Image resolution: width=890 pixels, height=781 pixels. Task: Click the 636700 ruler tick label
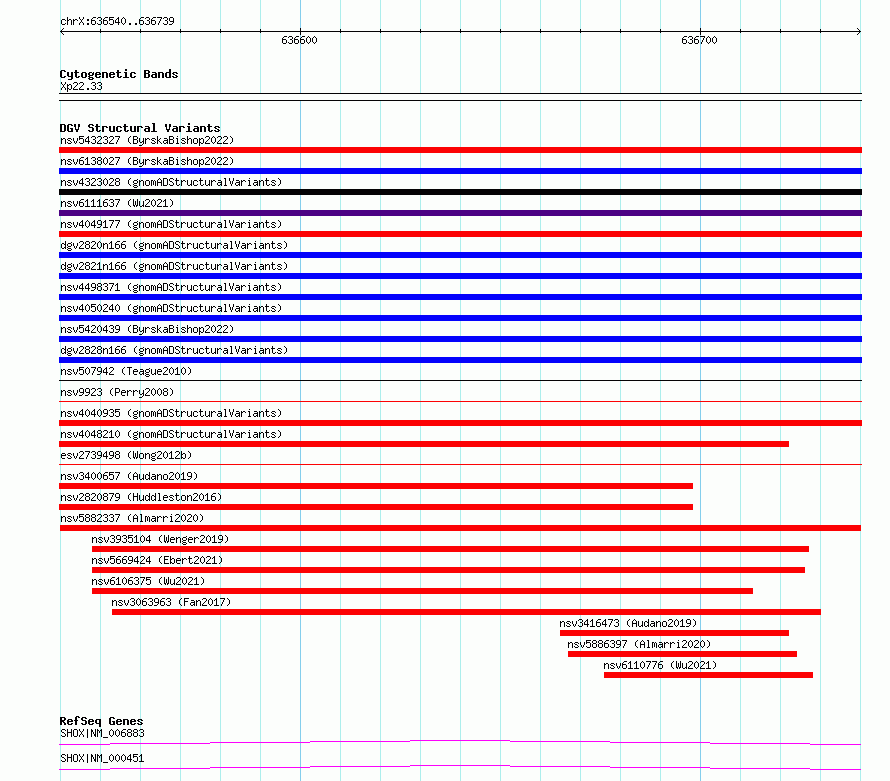pyautogui.click(x=699, y=40)
